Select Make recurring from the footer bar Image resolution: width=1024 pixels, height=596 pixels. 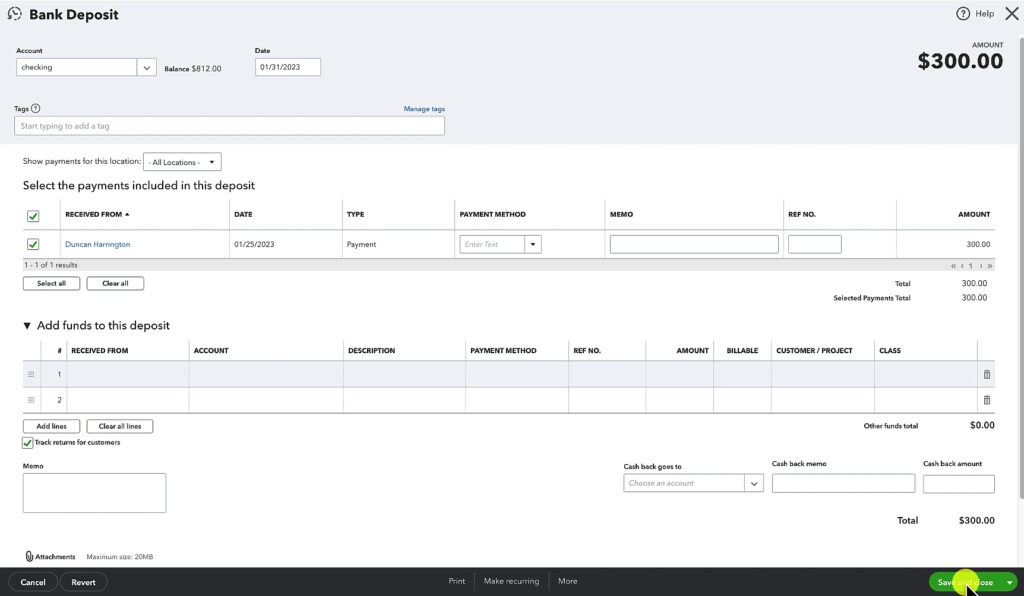point(511,580)
